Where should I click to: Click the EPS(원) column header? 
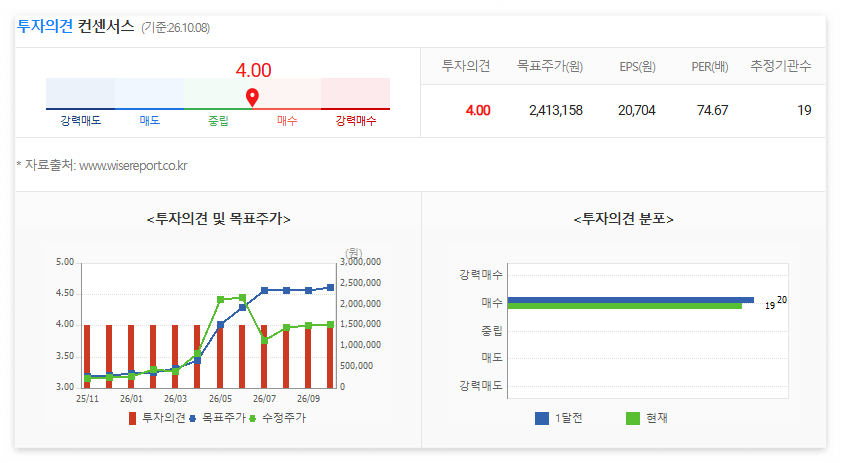tap(637, 67)
